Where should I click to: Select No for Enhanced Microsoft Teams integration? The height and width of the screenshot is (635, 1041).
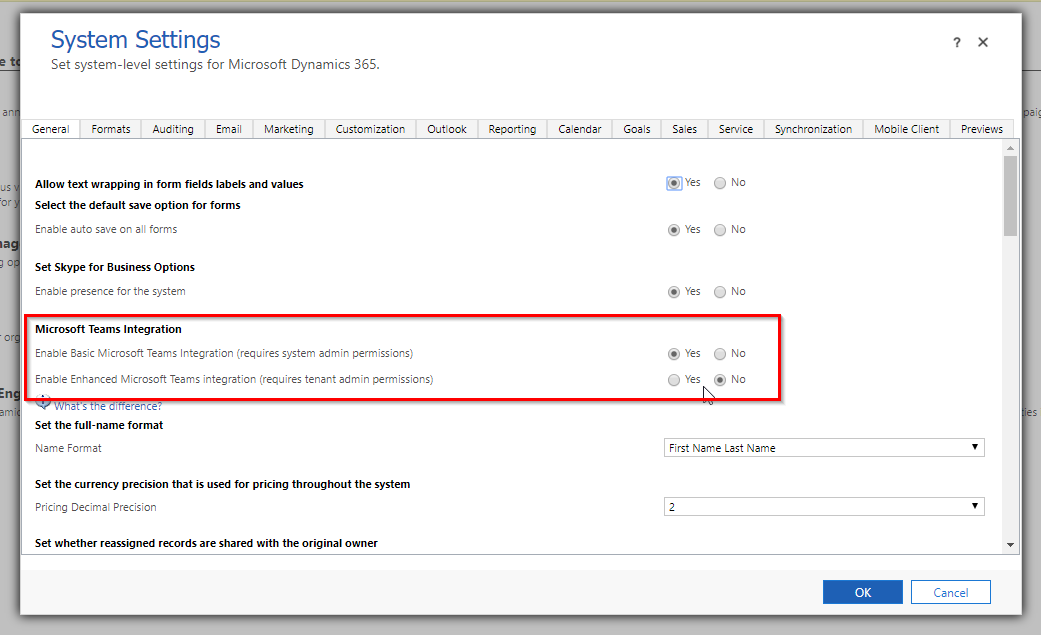[720, 380]
